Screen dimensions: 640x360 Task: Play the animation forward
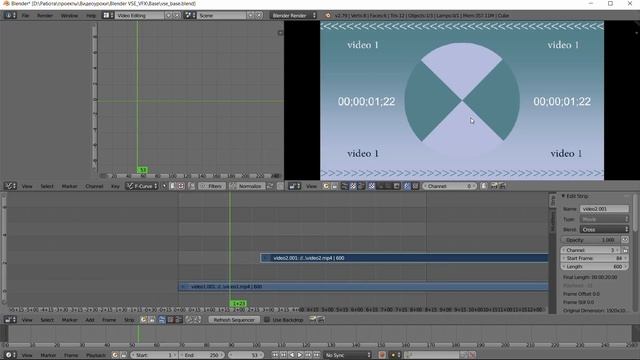pos(300,355)
